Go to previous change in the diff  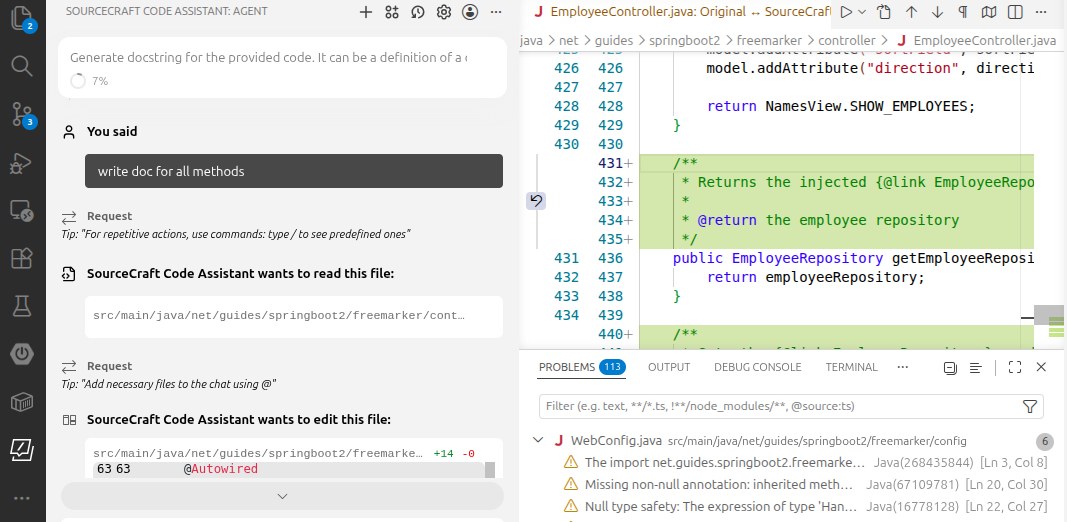point(911,12)
